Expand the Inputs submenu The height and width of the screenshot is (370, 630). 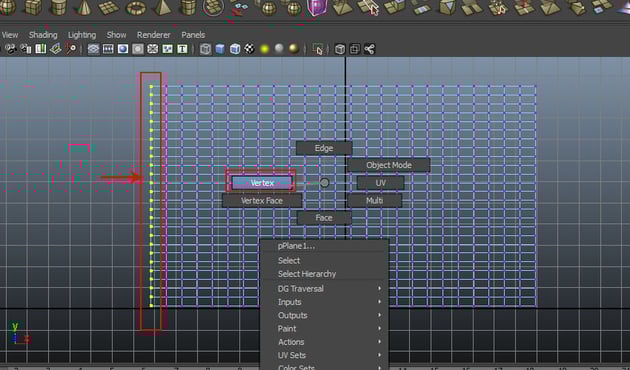click(x=325, y=302)
